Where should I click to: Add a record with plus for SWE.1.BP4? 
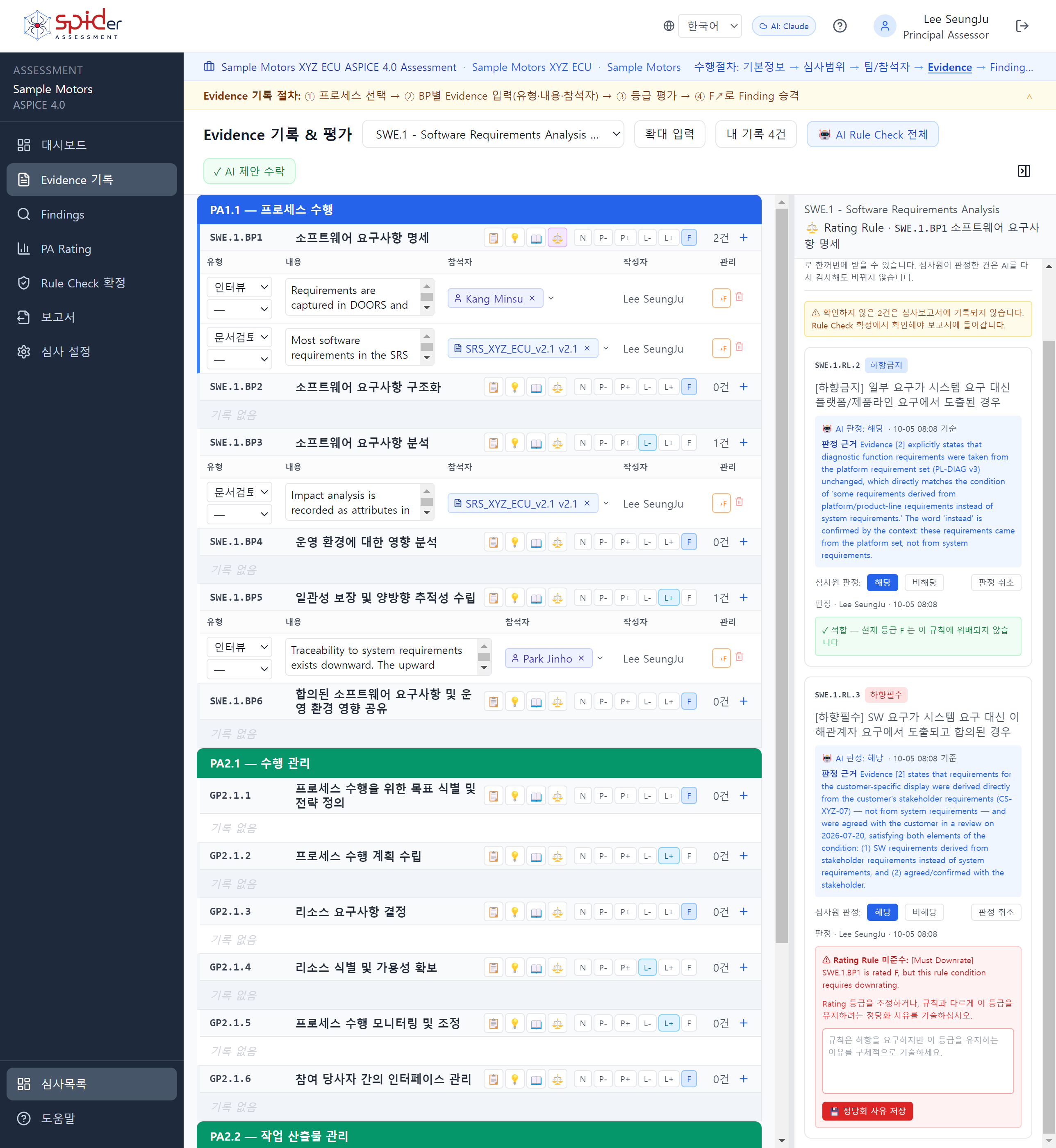pyautogui.click(x=744, y=542)
